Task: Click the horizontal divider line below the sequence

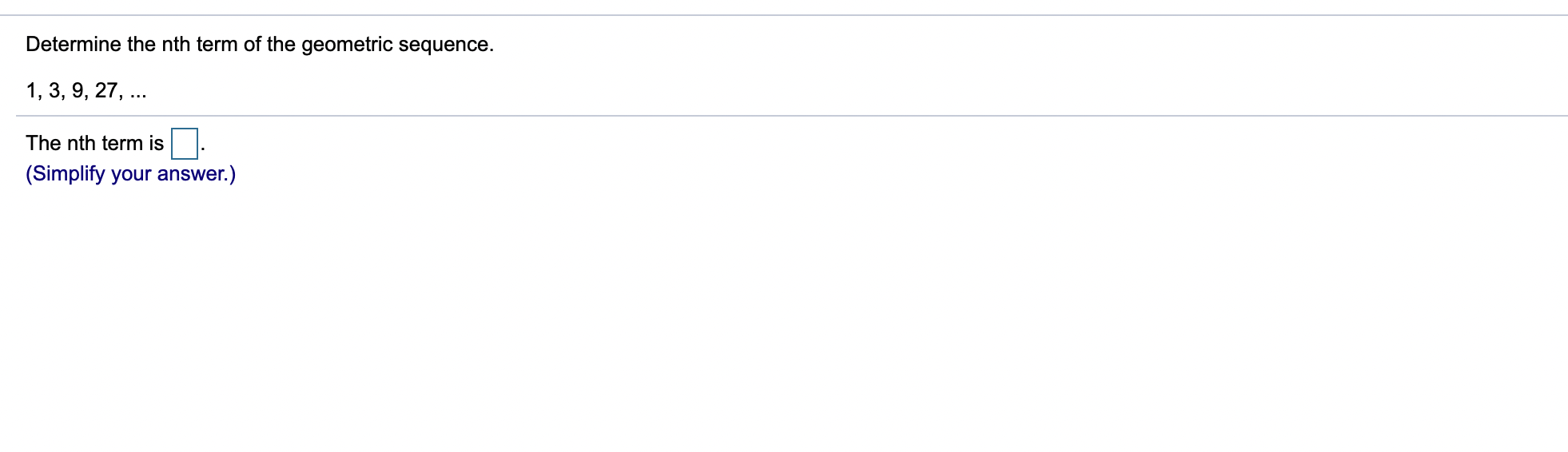Action: [791, 117]
